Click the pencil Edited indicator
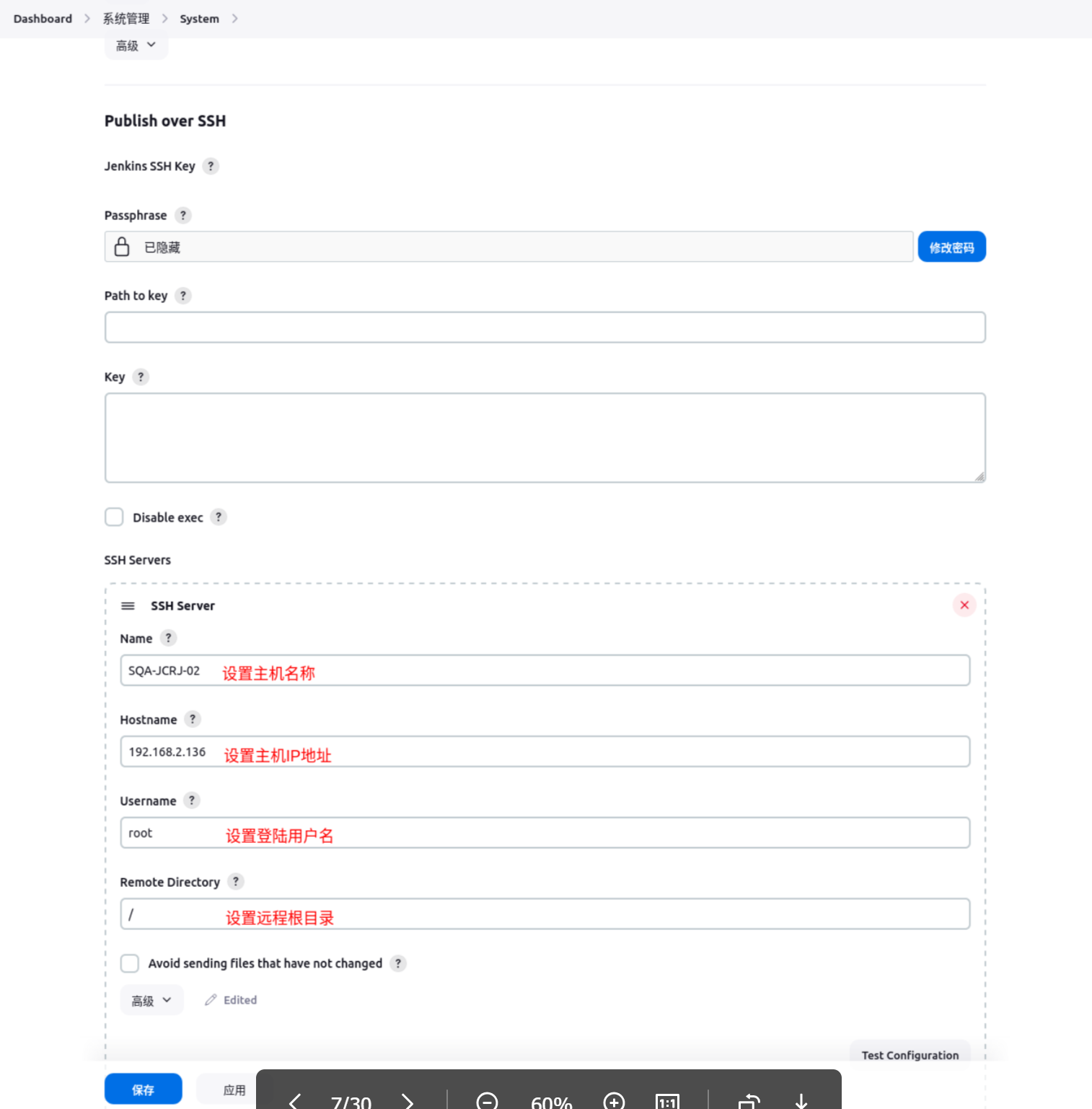1092x1109 pixels. (x=231, y=1000)
